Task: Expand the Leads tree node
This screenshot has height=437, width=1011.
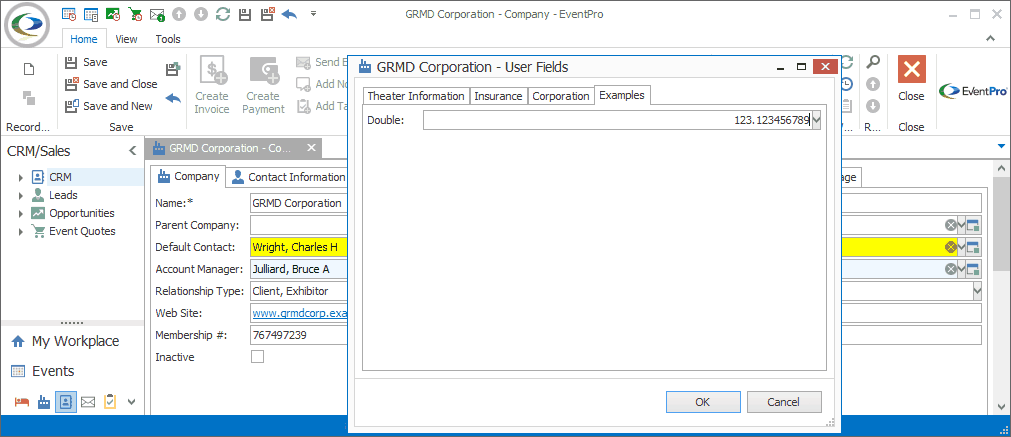Action: [21, 195]
